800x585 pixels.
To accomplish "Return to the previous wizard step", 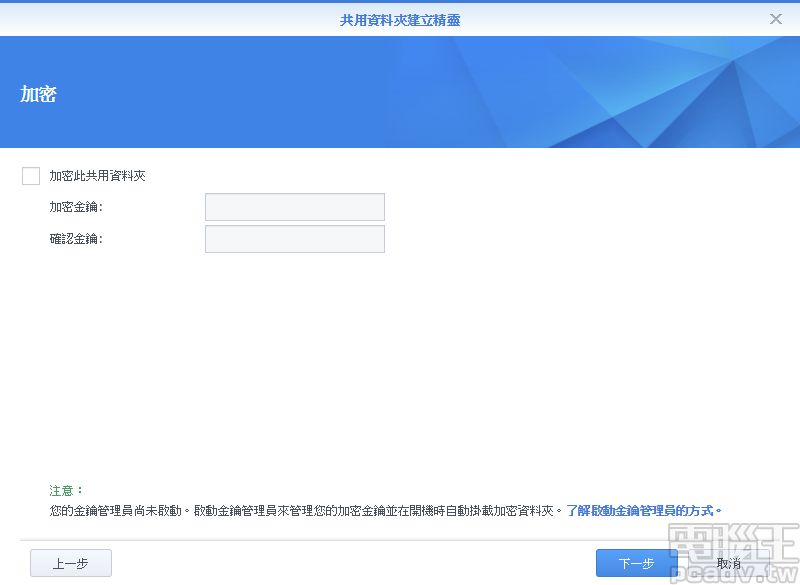I will tap(70, 563).
